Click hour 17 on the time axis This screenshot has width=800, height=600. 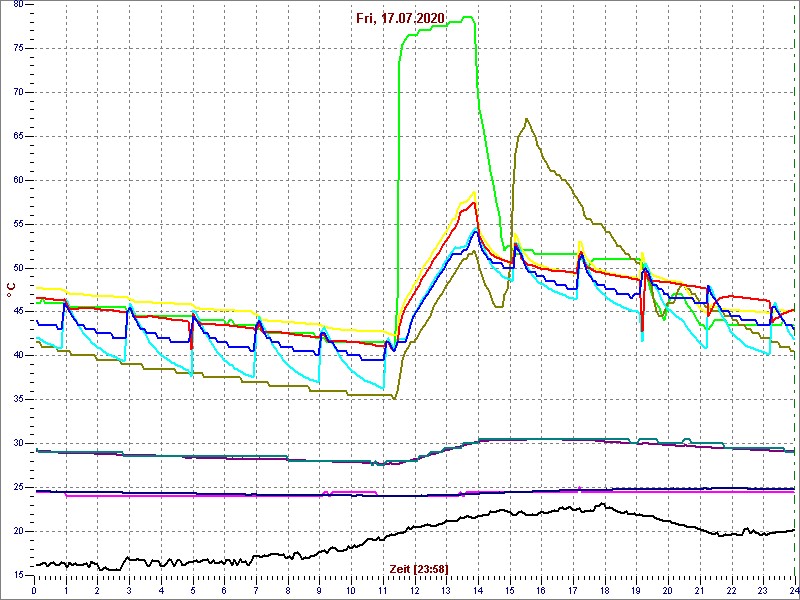tap(573, 591)
